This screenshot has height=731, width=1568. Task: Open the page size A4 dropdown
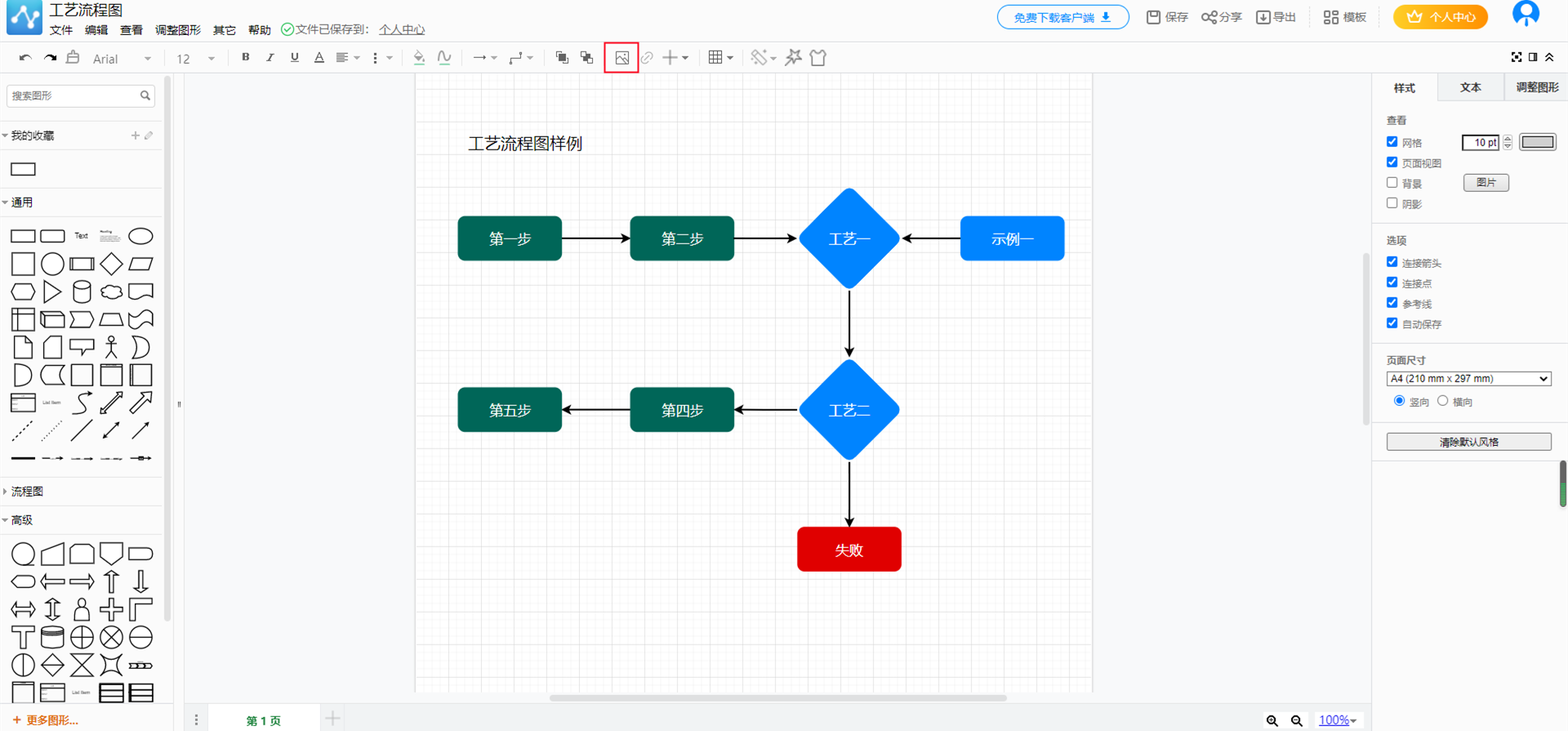[1468, 379]
